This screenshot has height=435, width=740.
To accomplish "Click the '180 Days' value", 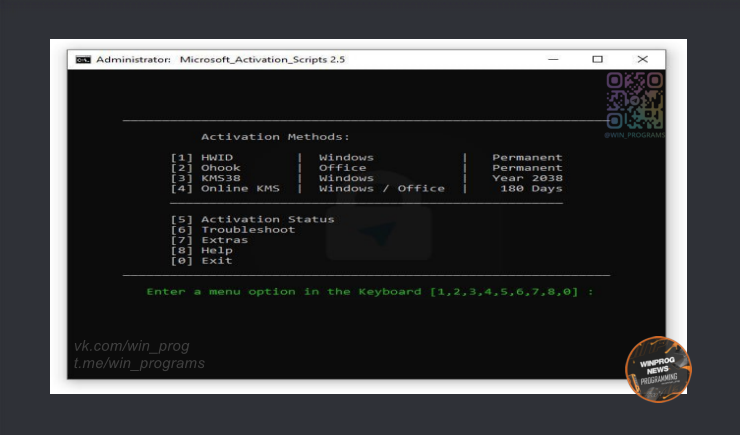I will tap(531, 189).
